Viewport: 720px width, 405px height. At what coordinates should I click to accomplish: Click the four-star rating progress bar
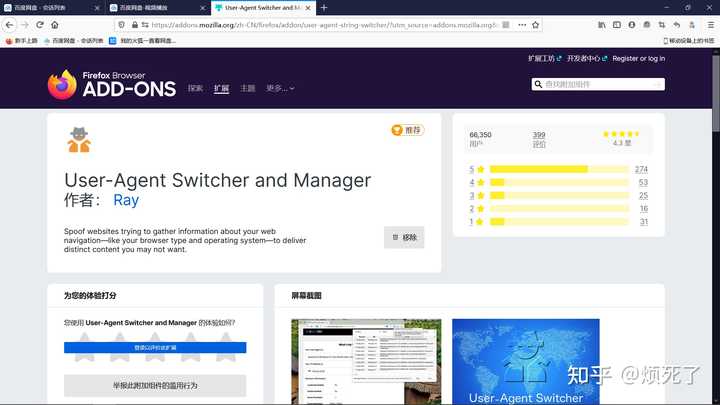(x=559, y=182)
